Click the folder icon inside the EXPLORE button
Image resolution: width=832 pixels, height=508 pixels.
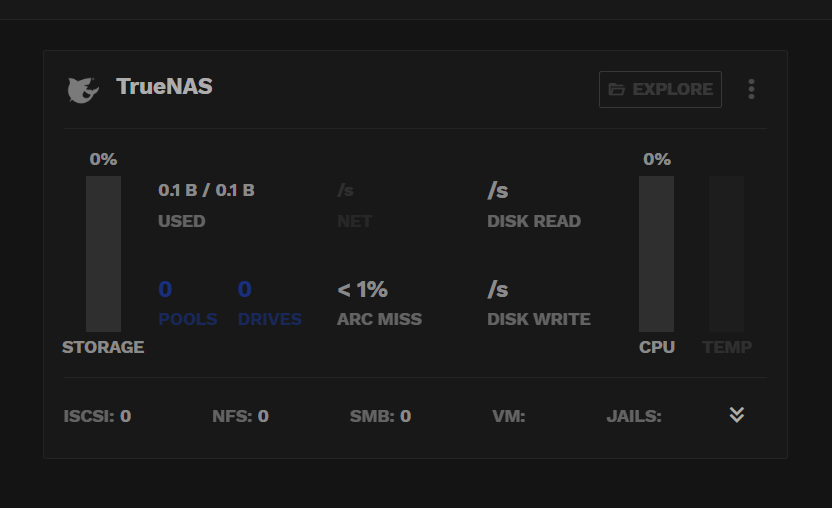[x=616, y=89]
